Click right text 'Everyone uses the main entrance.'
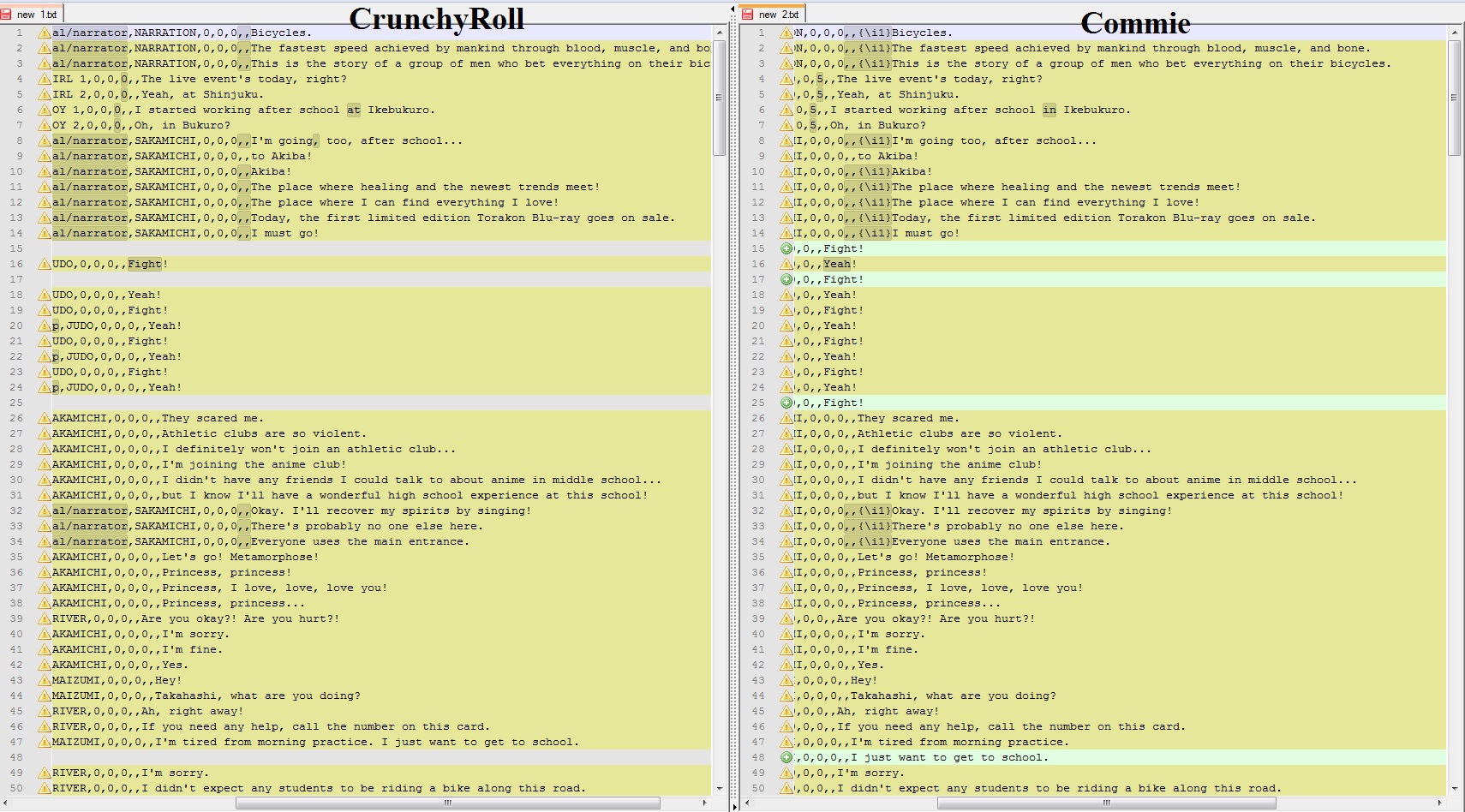The image size is (1465, 812). click(1001, 541)
